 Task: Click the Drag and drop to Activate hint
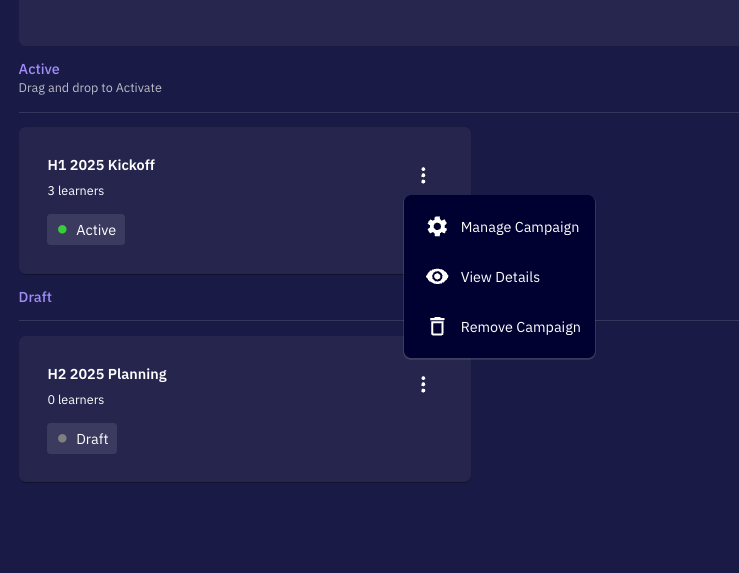pos(90,88)
